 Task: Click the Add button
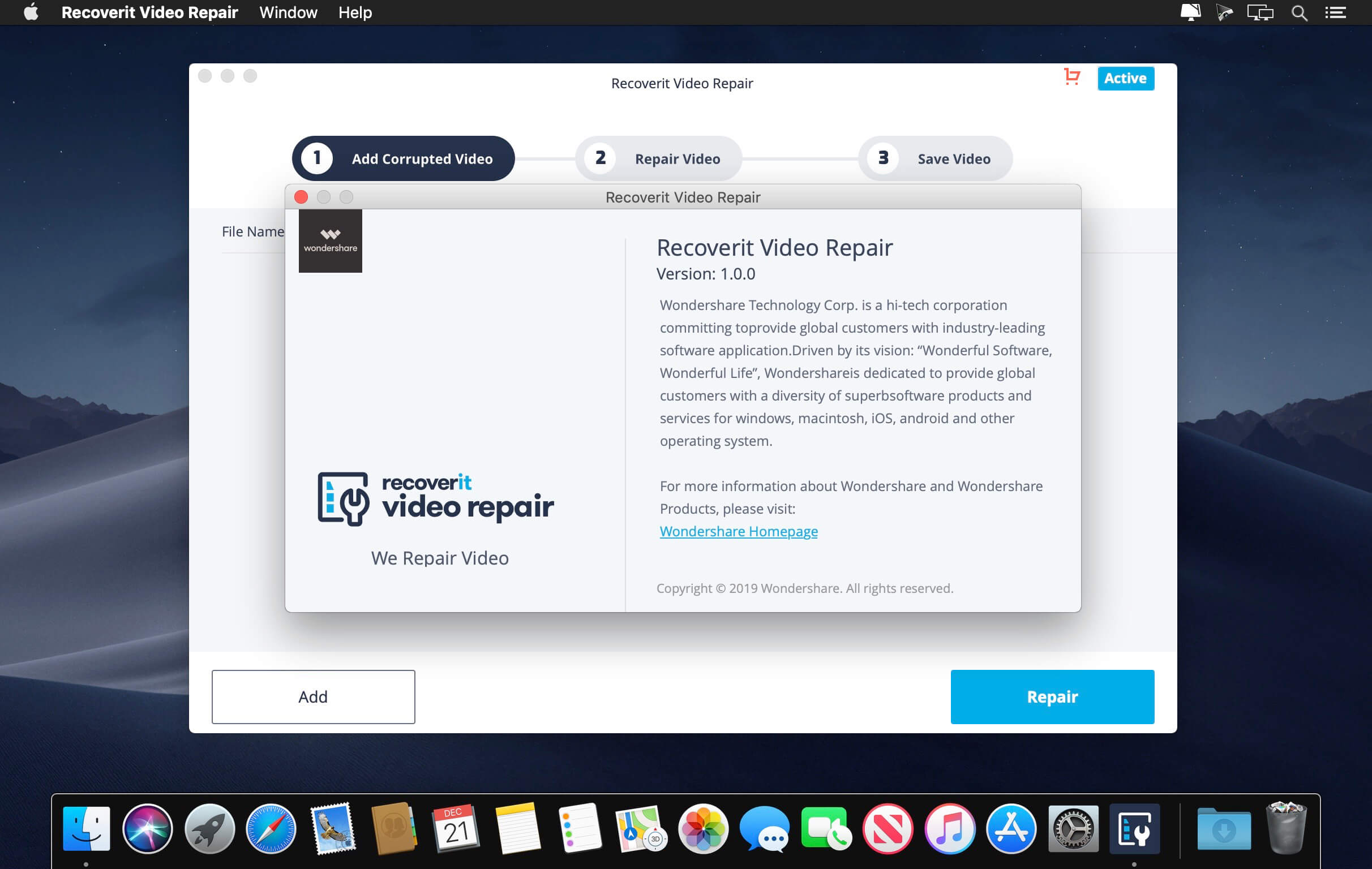point(314,696)
